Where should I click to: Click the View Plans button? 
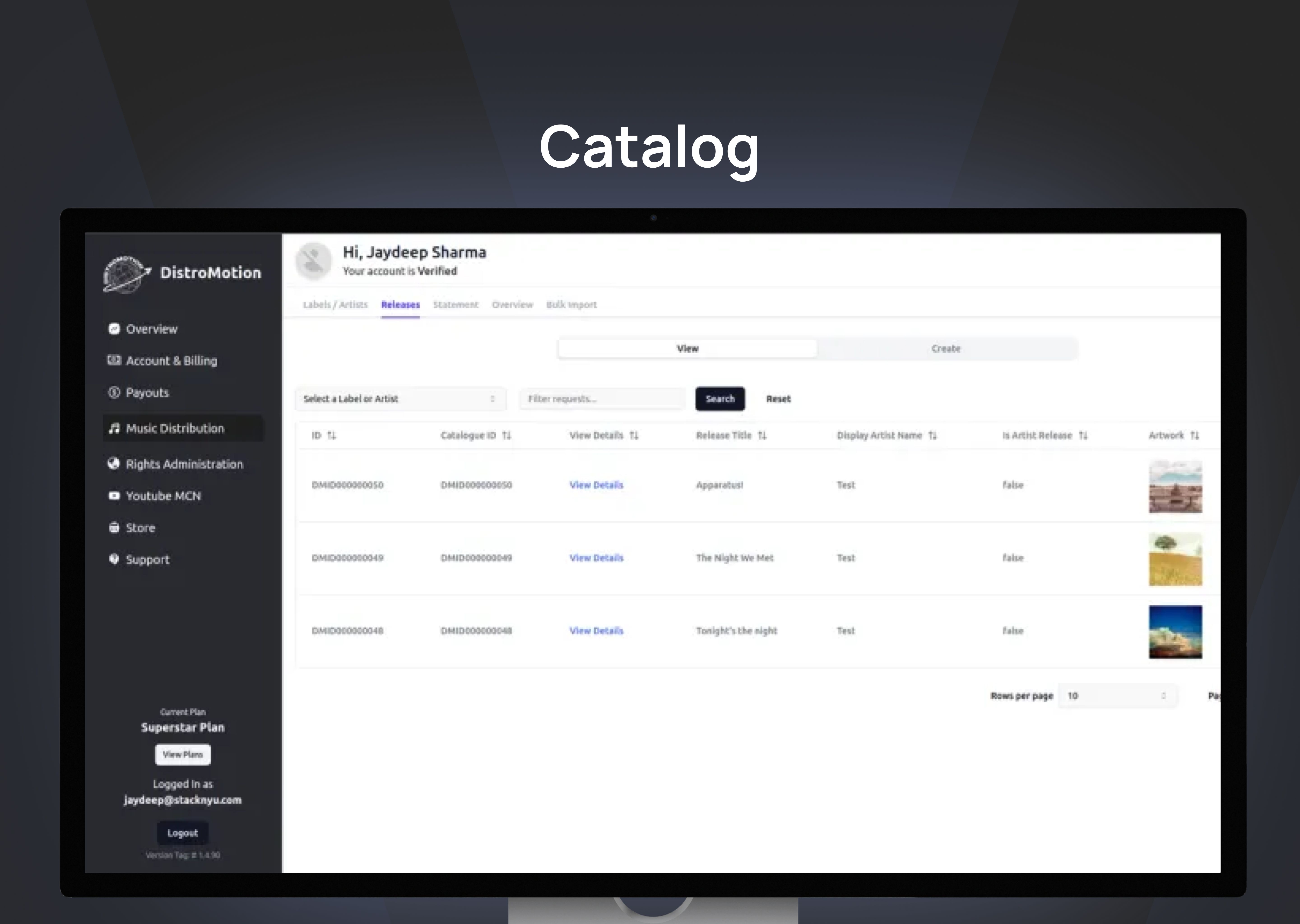pyautogui.click(x=183, y=754)
